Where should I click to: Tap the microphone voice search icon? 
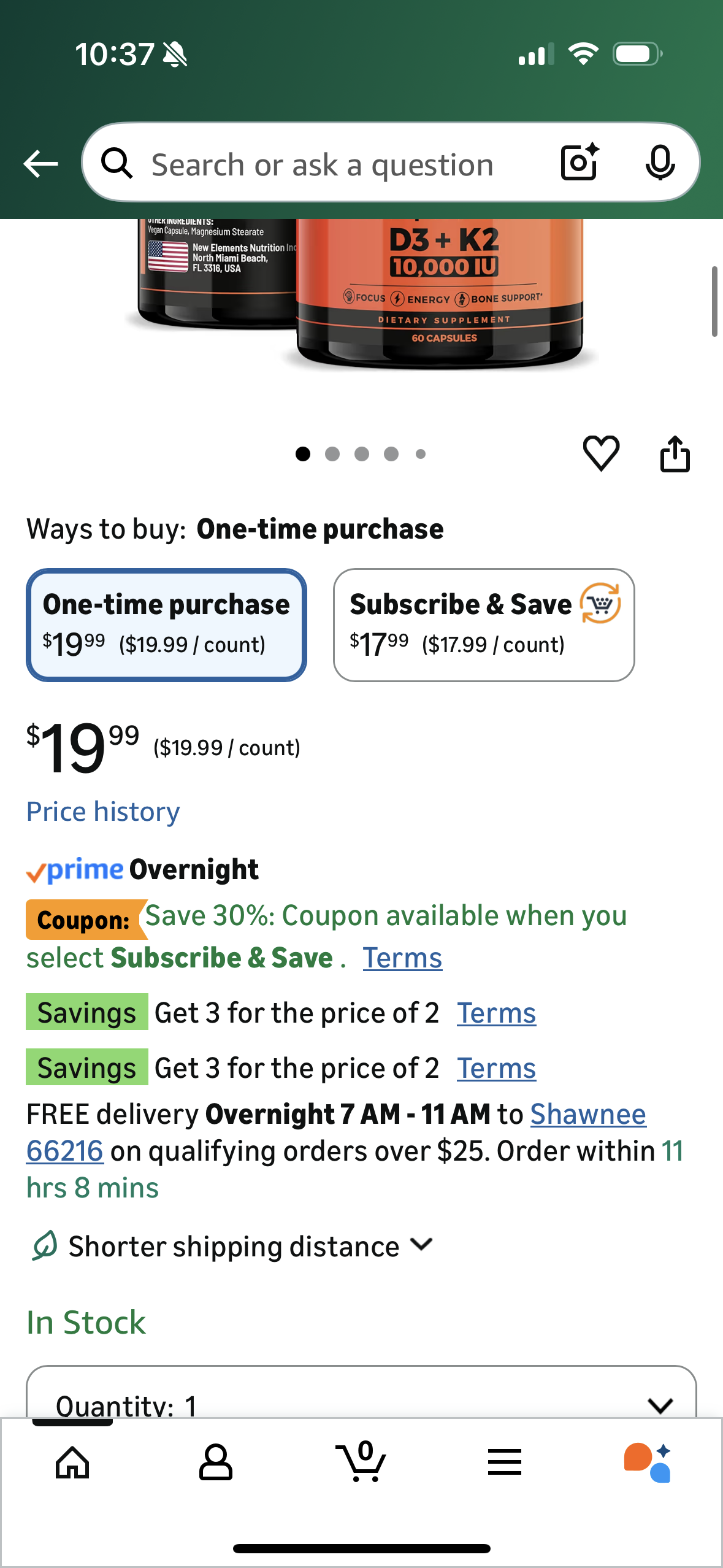[x=660, y=163]
